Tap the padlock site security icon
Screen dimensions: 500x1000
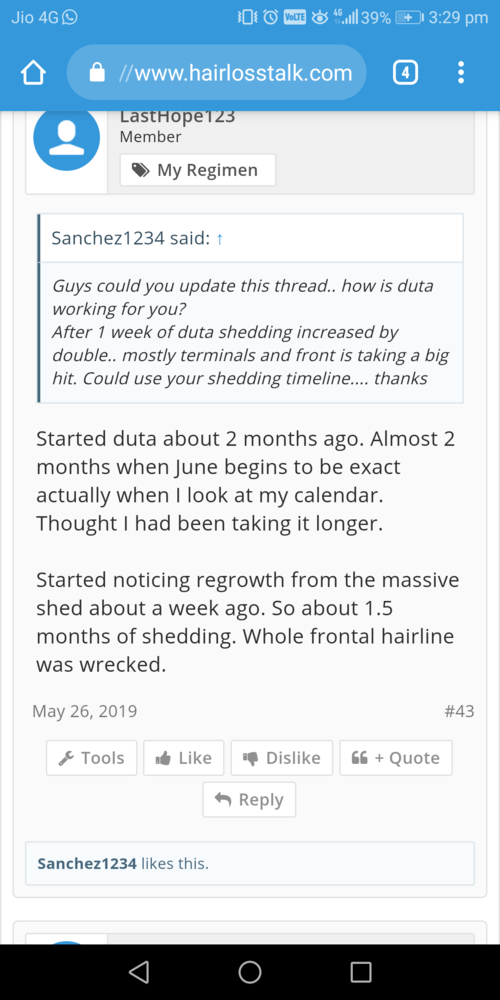[97, 73]
